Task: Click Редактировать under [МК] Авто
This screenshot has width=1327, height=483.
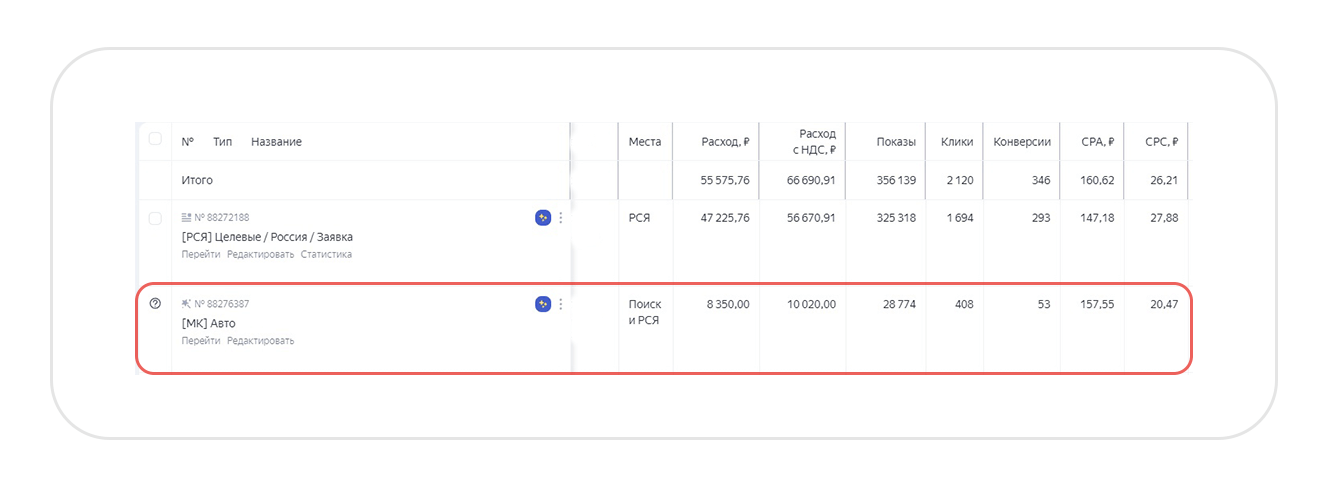Action: (260, 340)
